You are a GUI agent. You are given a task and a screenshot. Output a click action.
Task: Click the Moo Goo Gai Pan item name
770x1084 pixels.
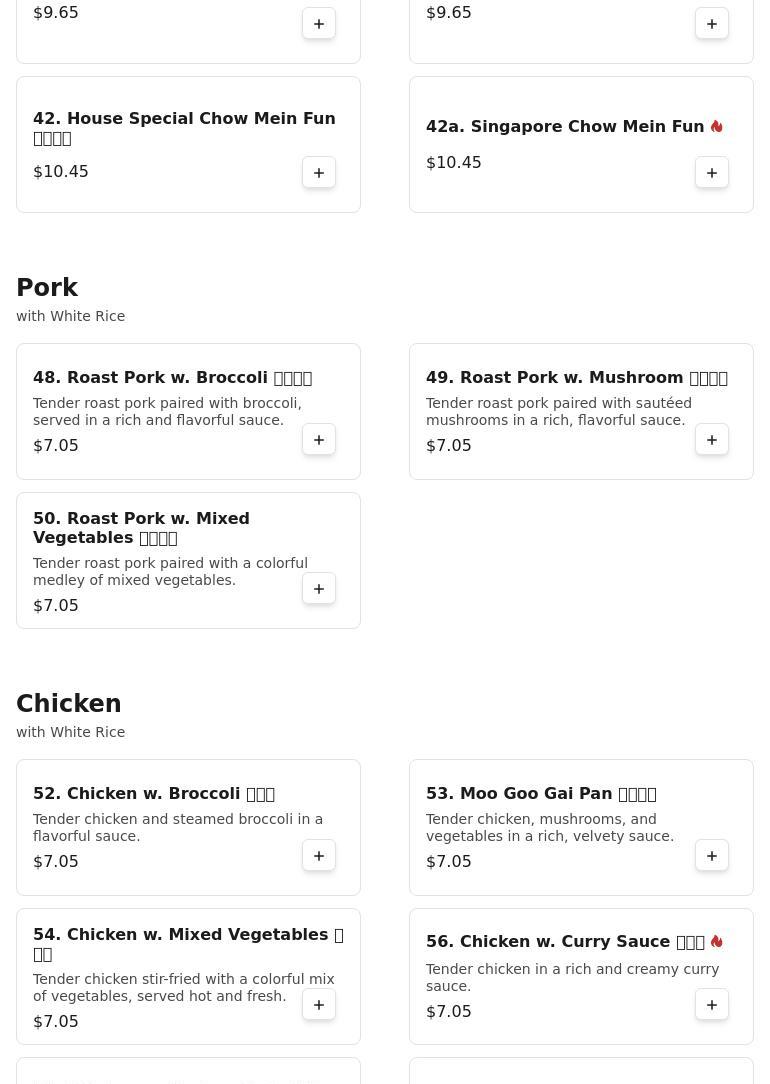click(x=540, y=794)
